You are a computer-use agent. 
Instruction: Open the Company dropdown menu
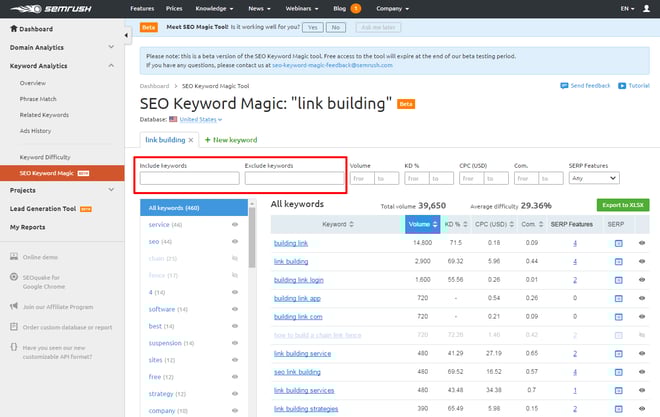[x=392, y=8]
